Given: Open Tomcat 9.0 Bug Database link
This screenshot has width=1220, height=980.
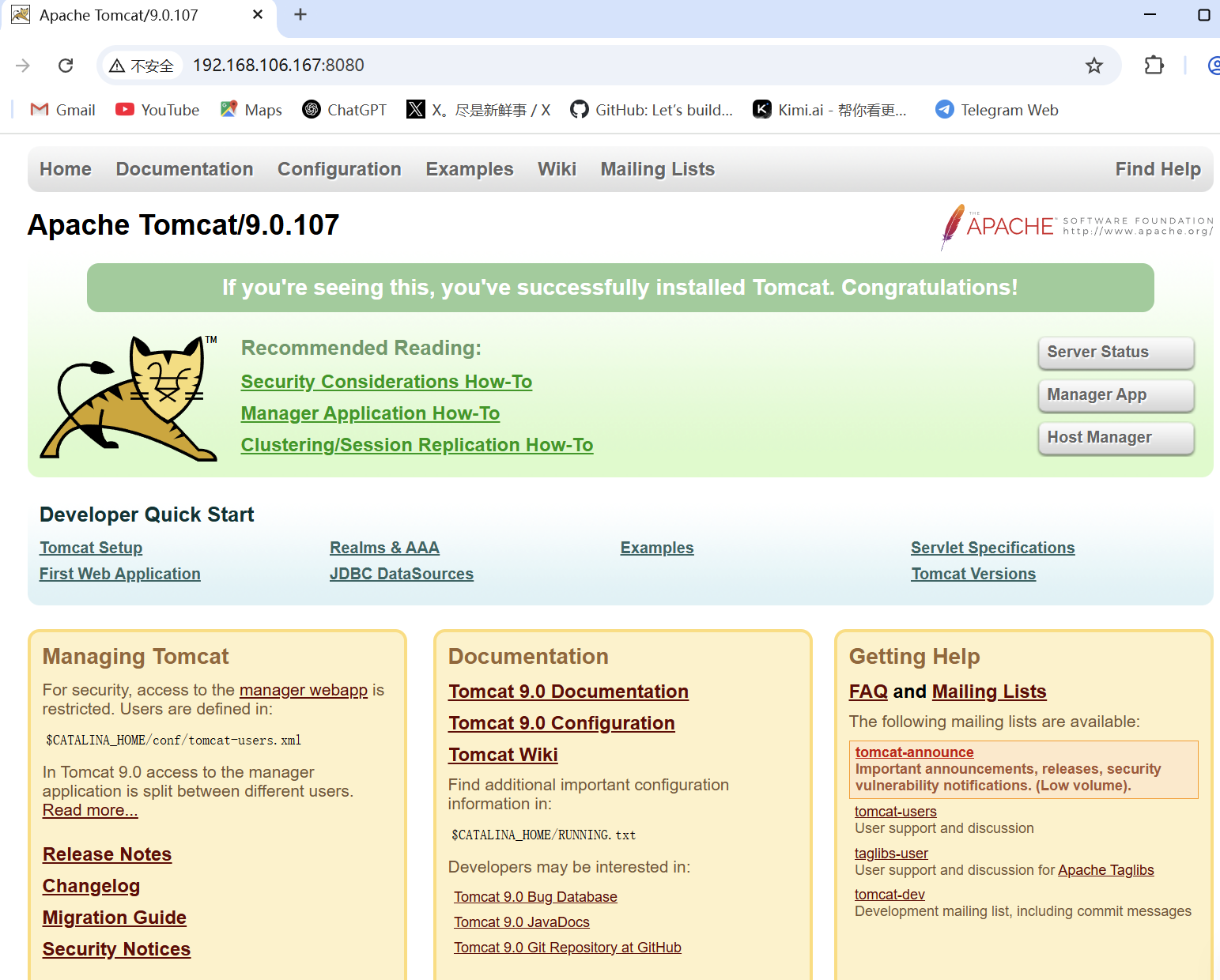Looking at the screenshot, I should [535, 897].
